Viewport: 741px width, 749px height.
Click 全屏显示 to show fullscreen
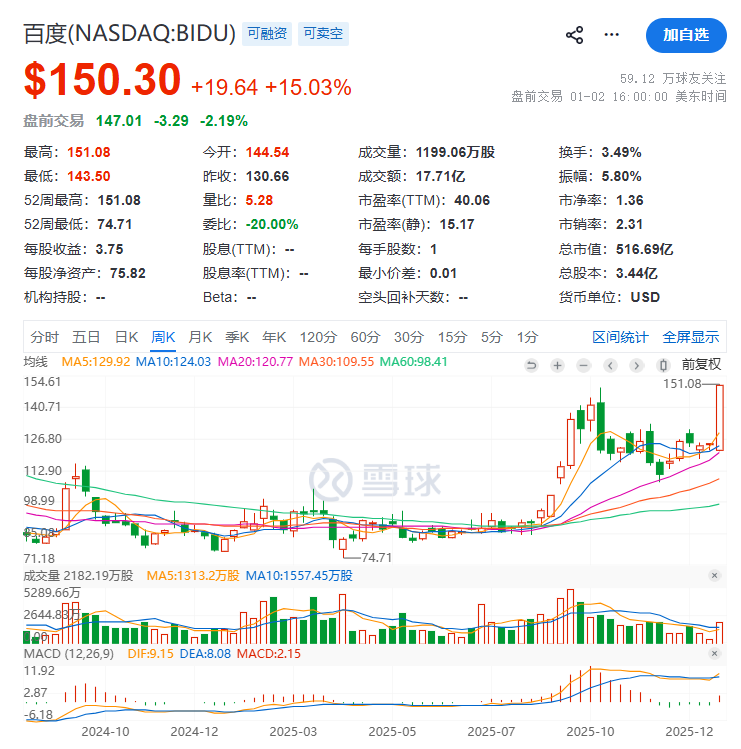[690, 337]
